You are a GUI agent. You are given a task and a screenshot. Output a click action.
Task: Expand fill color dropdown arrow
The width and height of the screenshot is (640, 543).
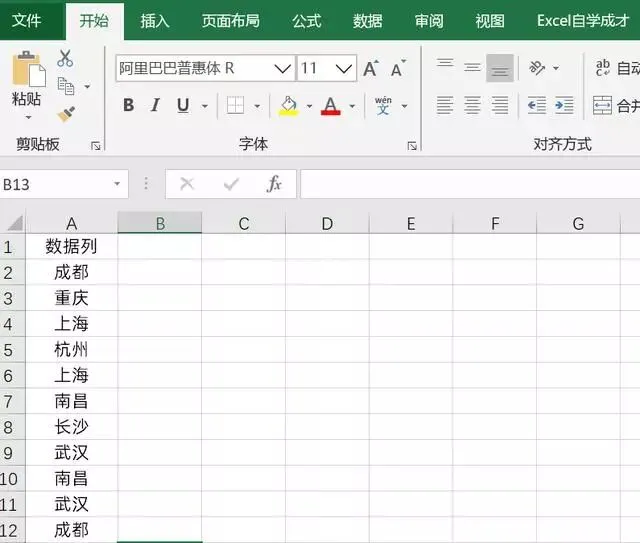[x=309, y=106]
